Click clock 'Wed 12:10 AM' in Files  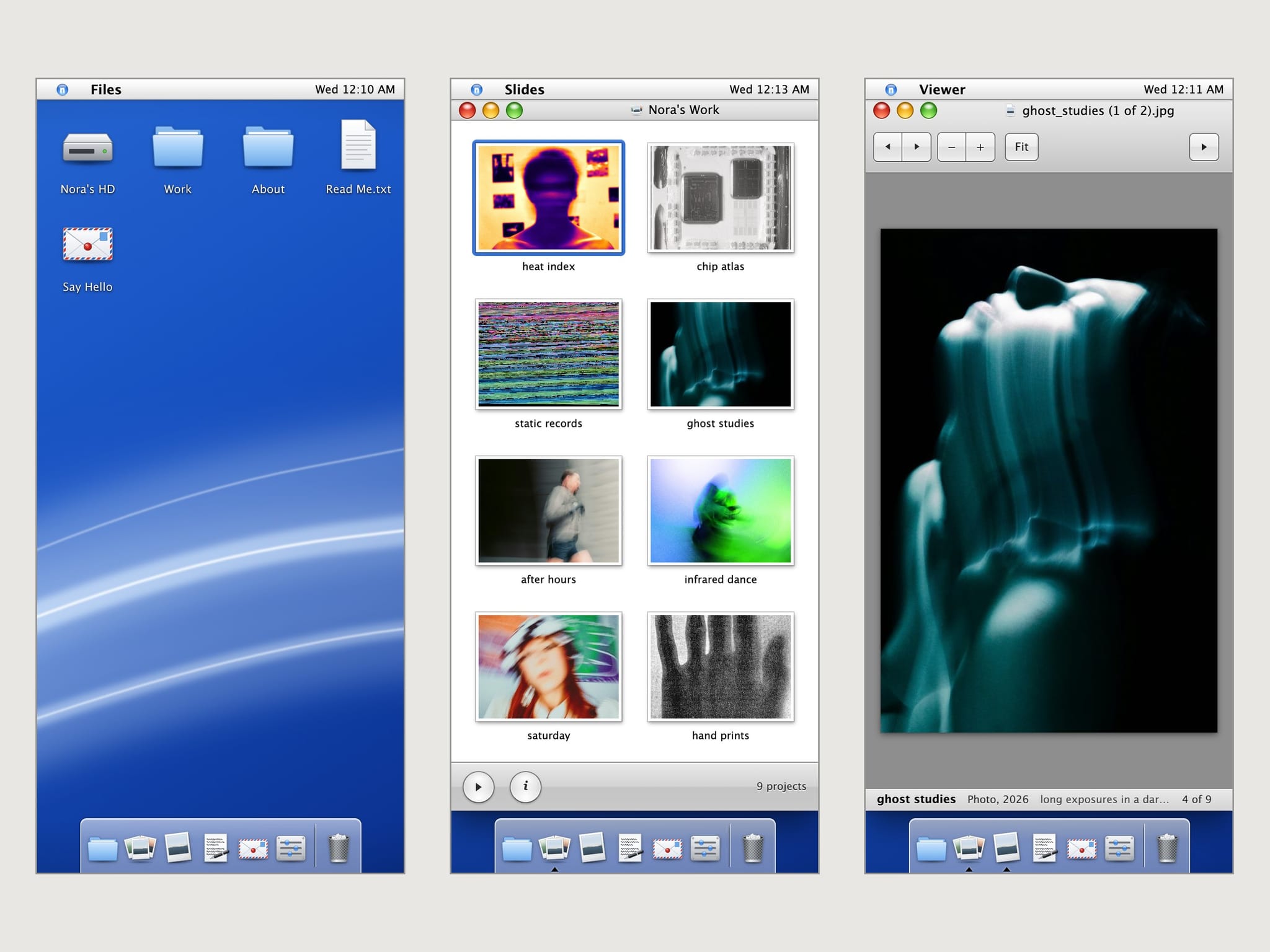[x=355, y=89]
